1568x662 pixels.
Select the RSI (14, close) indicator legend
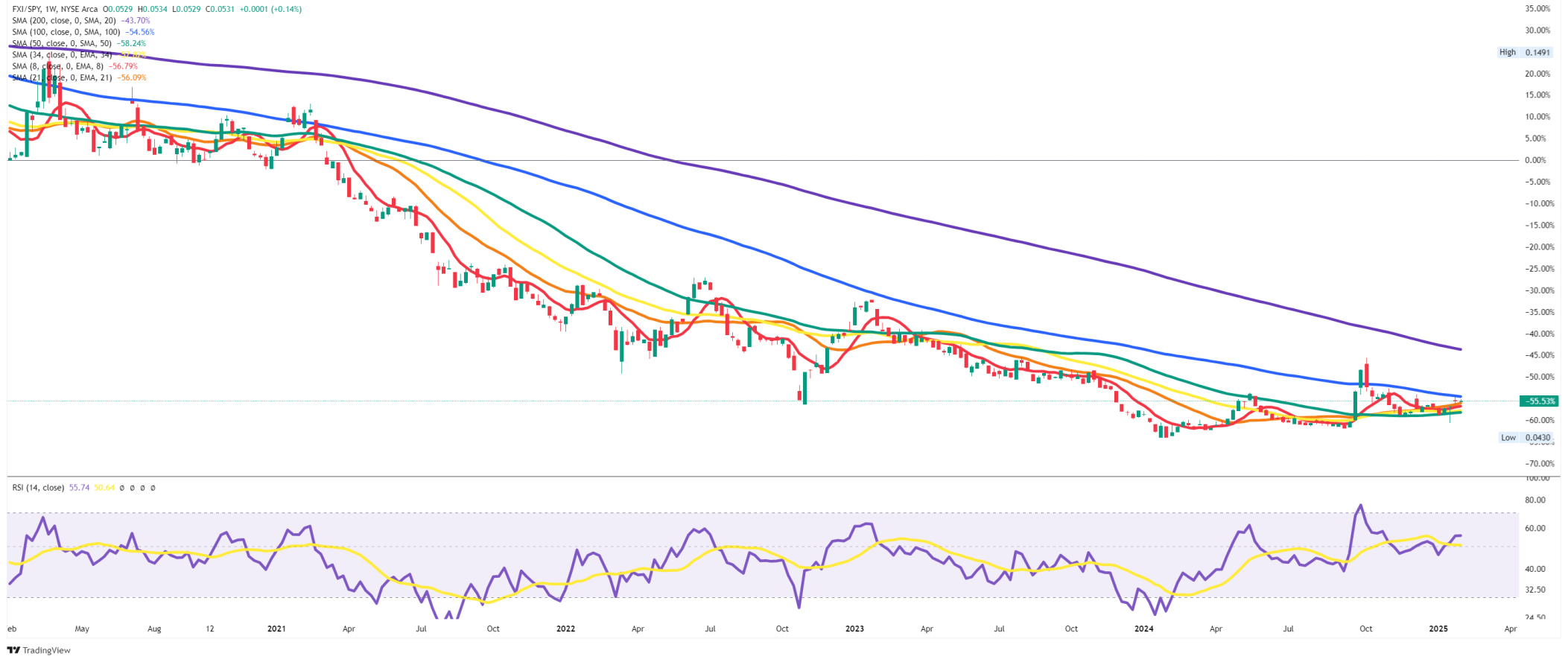coord(38,488)
